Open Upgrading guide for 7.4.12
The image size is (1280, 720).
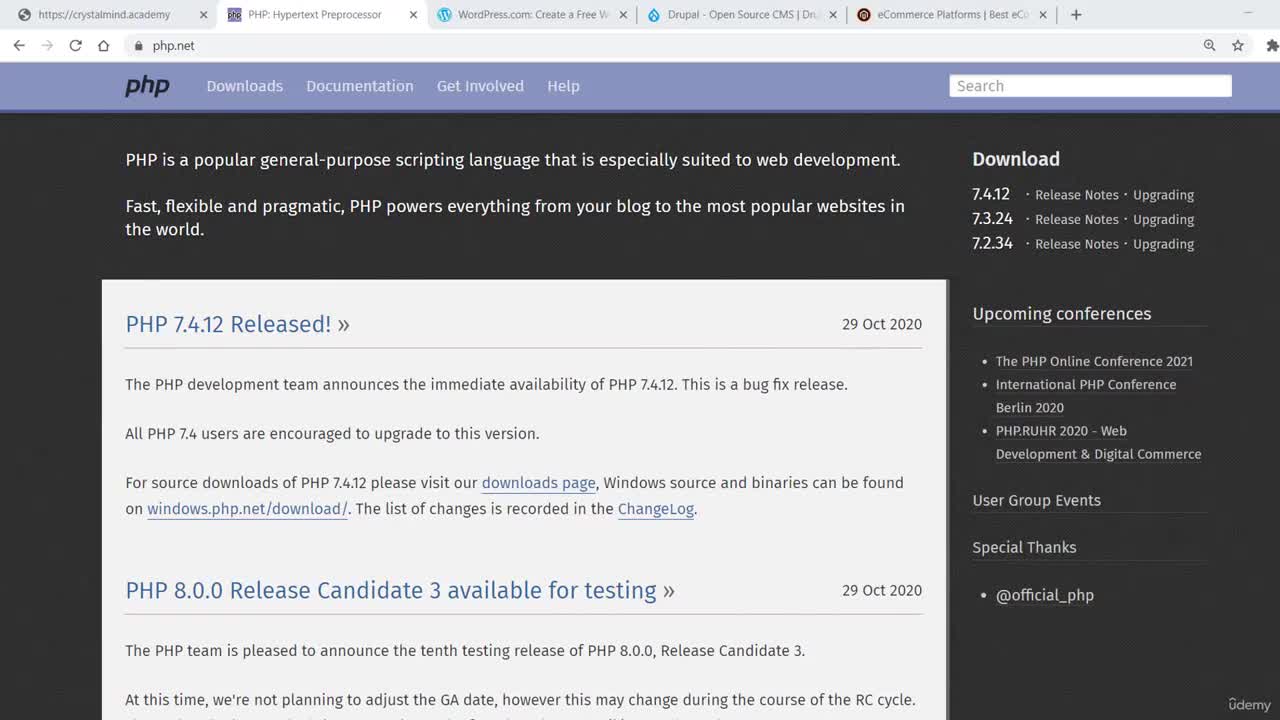point(1163,195)
